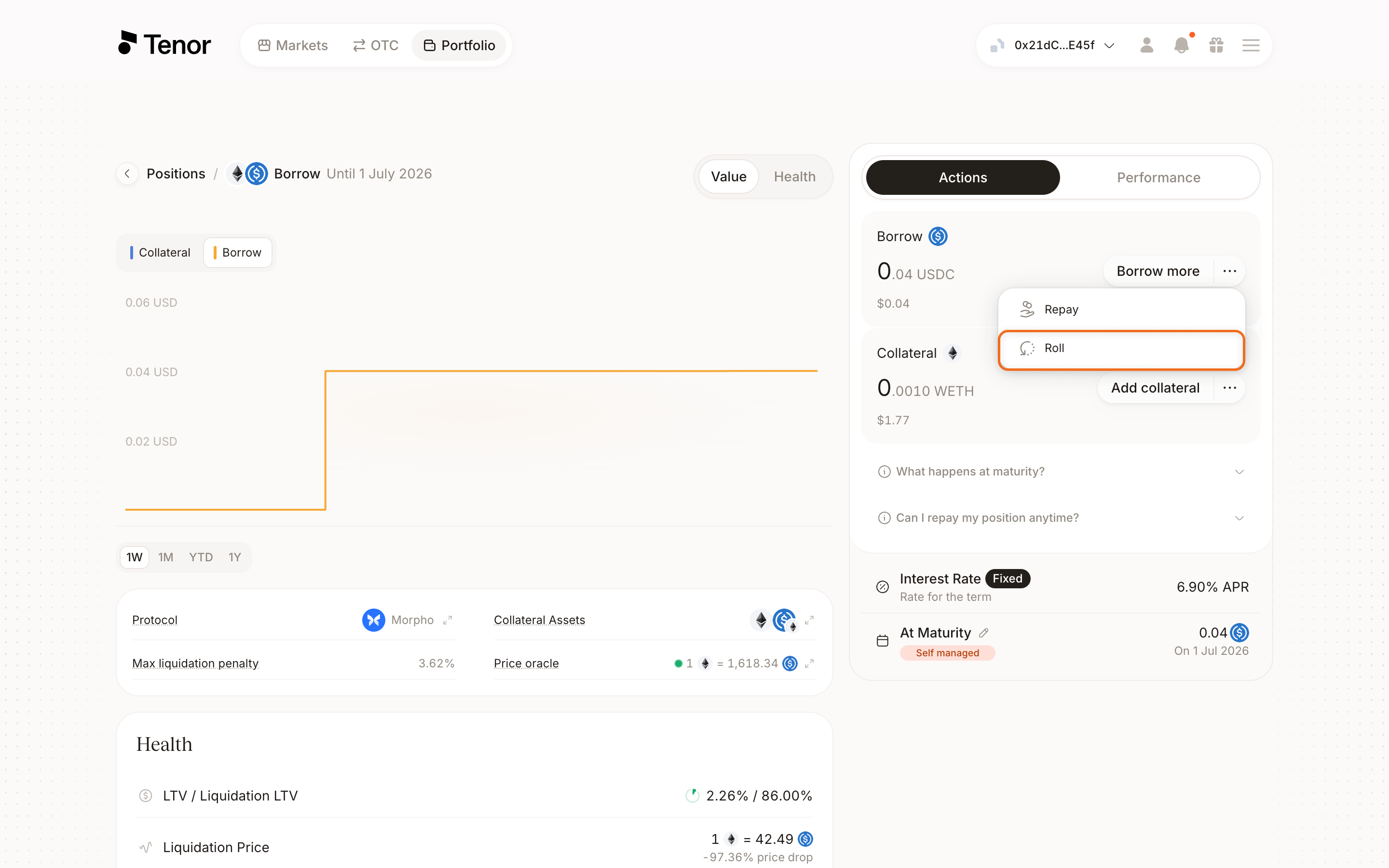The image size is (1389, 868).
Task: Go back using the Positions arrow
Action: point(127,174)
